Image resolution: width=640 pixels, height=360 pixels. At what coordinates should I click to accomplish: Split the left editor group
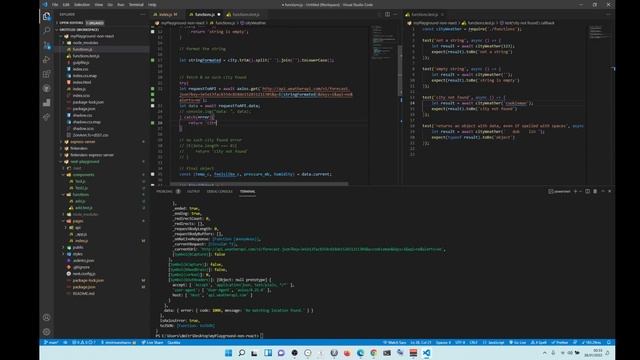(387, 14)
